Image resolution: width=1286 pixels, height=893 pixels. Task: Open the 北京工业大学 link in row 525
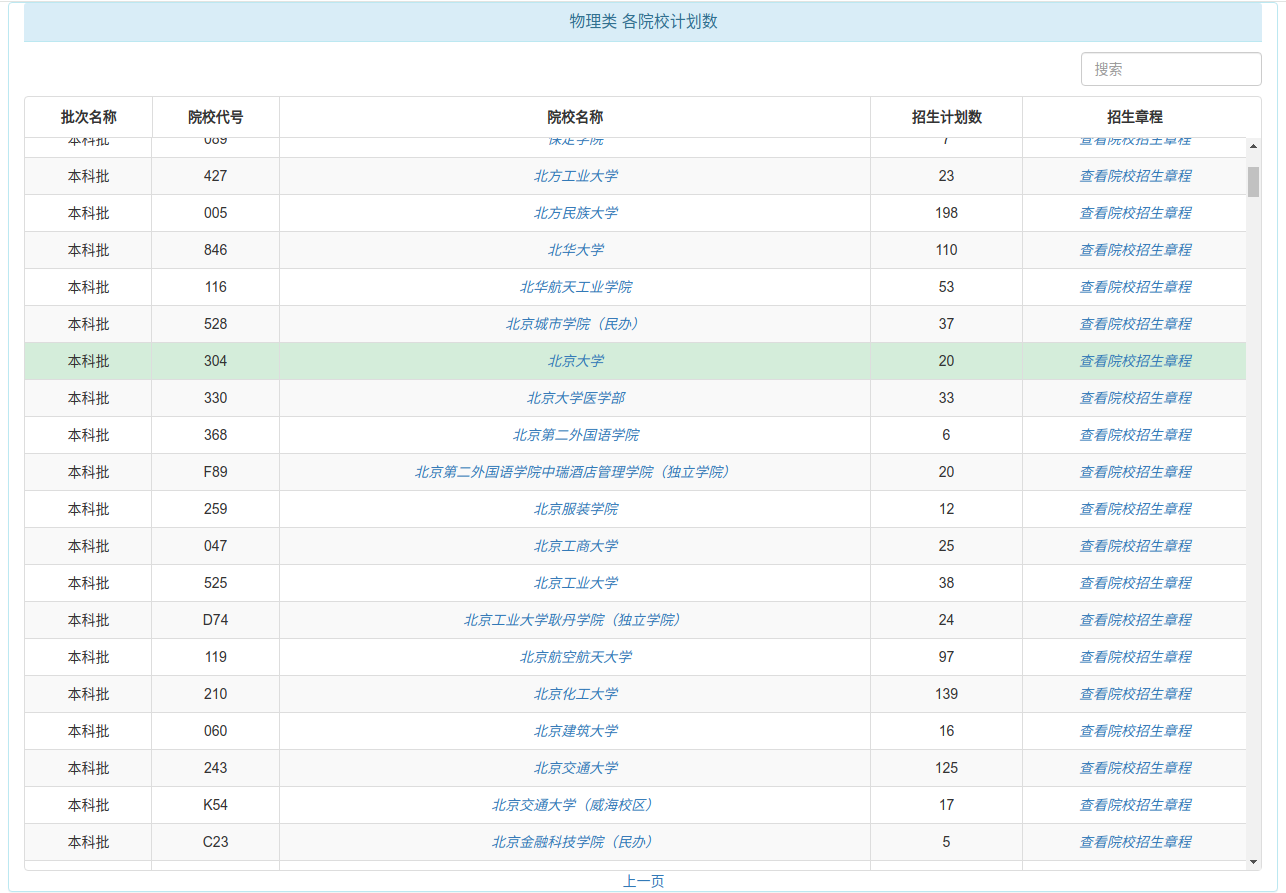(575, 583)
